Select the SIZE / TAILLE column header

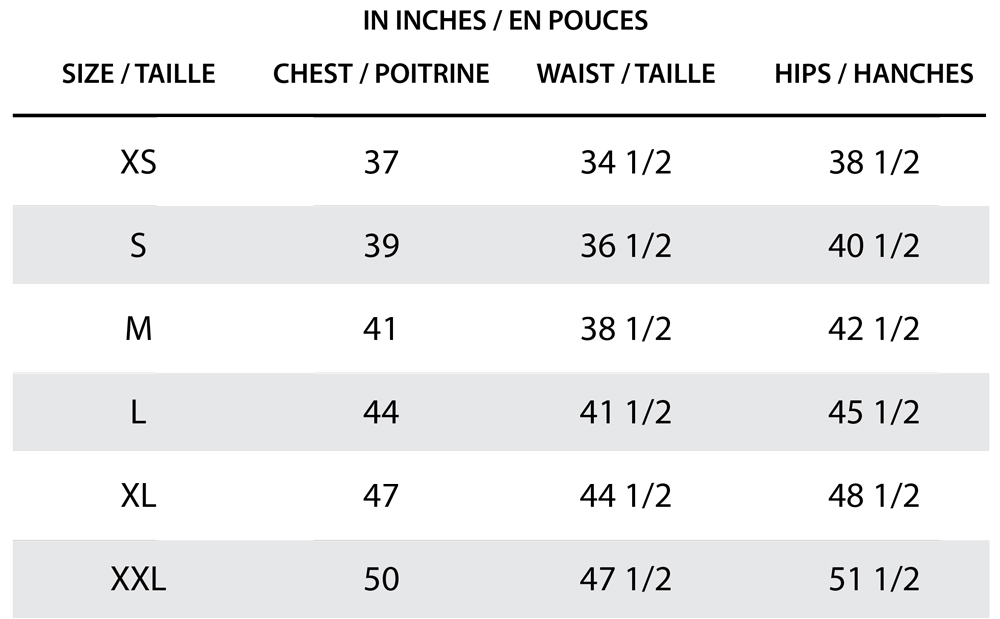coord(139,73)
